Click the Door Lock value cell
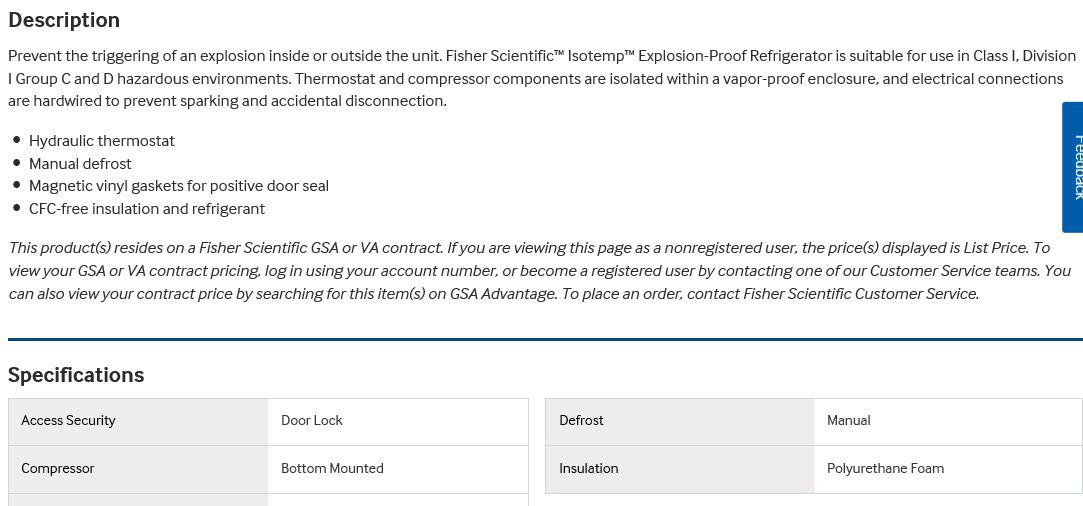This screenshot has height=506, width=1083. [312, 421]
